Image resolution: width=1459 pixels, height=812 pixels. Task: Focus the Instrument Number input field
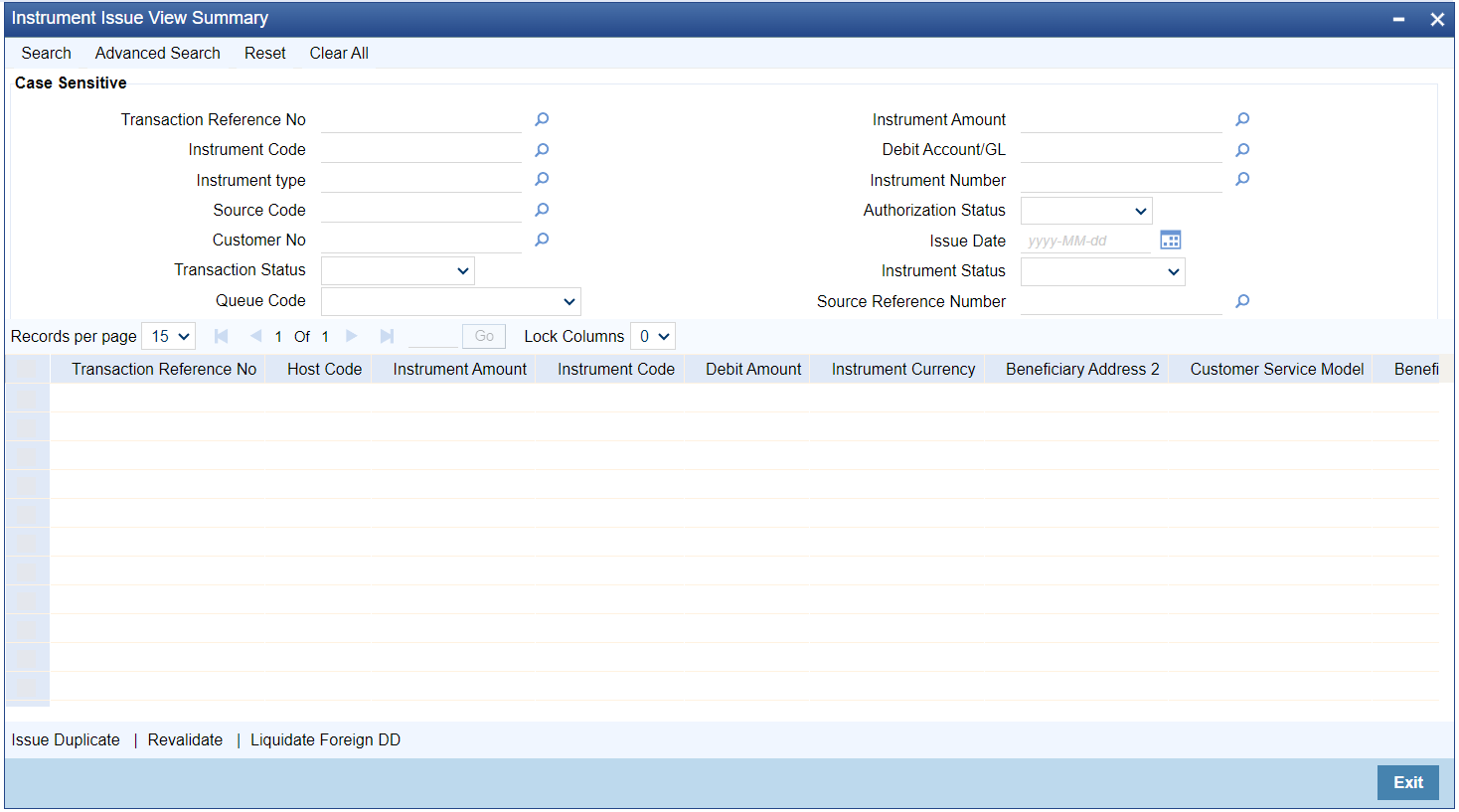[1121, 180]
